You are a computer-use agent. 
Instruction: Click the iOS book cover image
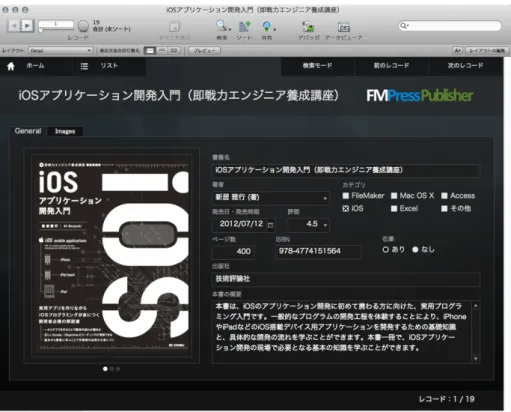click(111, 255)
